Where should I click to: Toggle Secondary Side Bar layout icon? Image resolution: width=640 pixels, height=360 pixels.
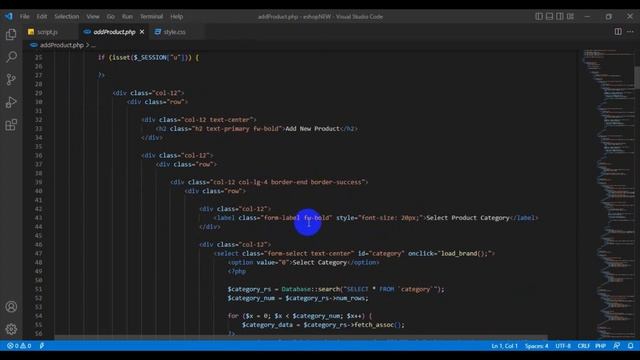pyautogui.click(x=560, y=16)
